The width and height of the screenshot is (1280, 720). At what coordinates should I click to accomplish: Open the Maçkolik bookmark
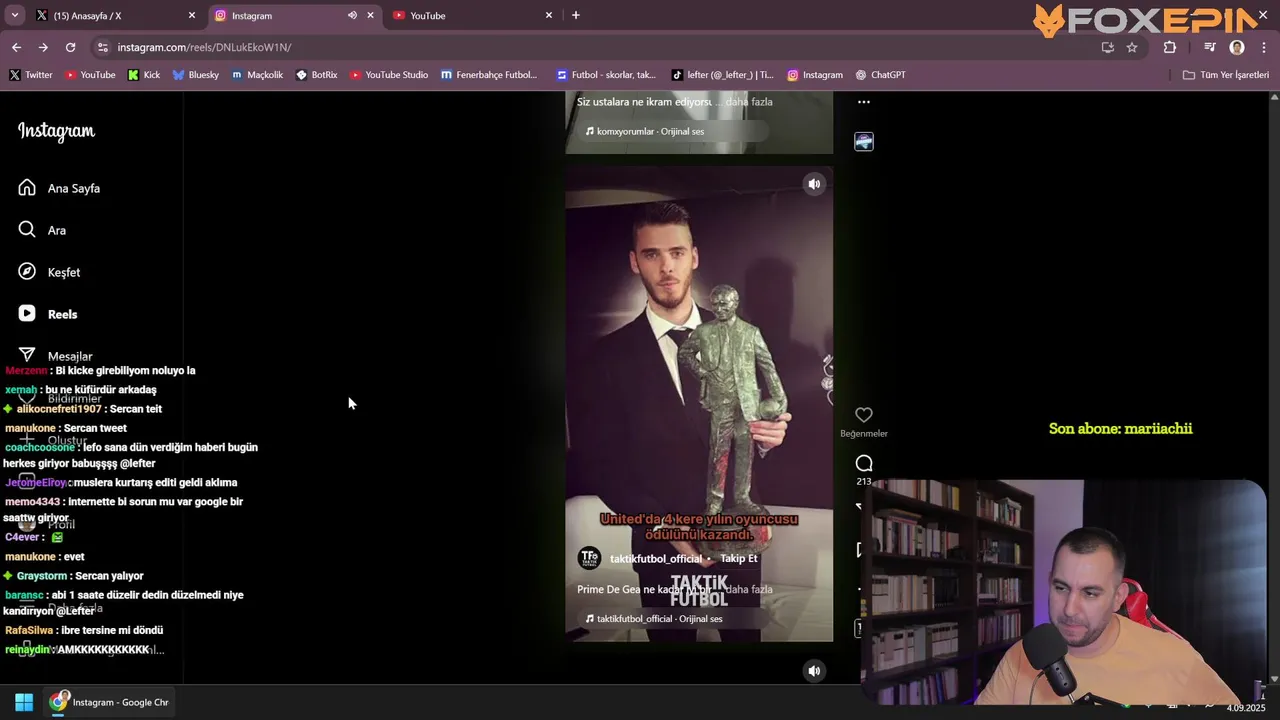[257, 75]
